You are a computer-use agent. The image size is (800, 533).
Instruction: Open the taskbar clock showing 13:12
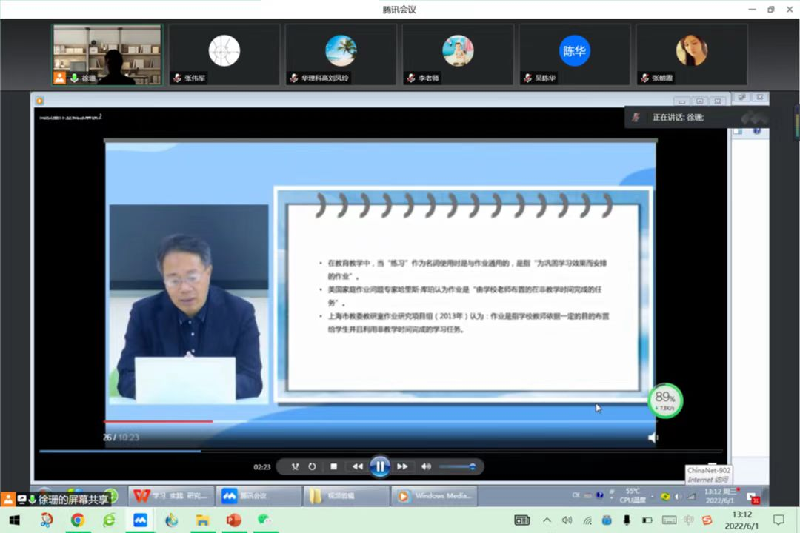coord(742,520)
